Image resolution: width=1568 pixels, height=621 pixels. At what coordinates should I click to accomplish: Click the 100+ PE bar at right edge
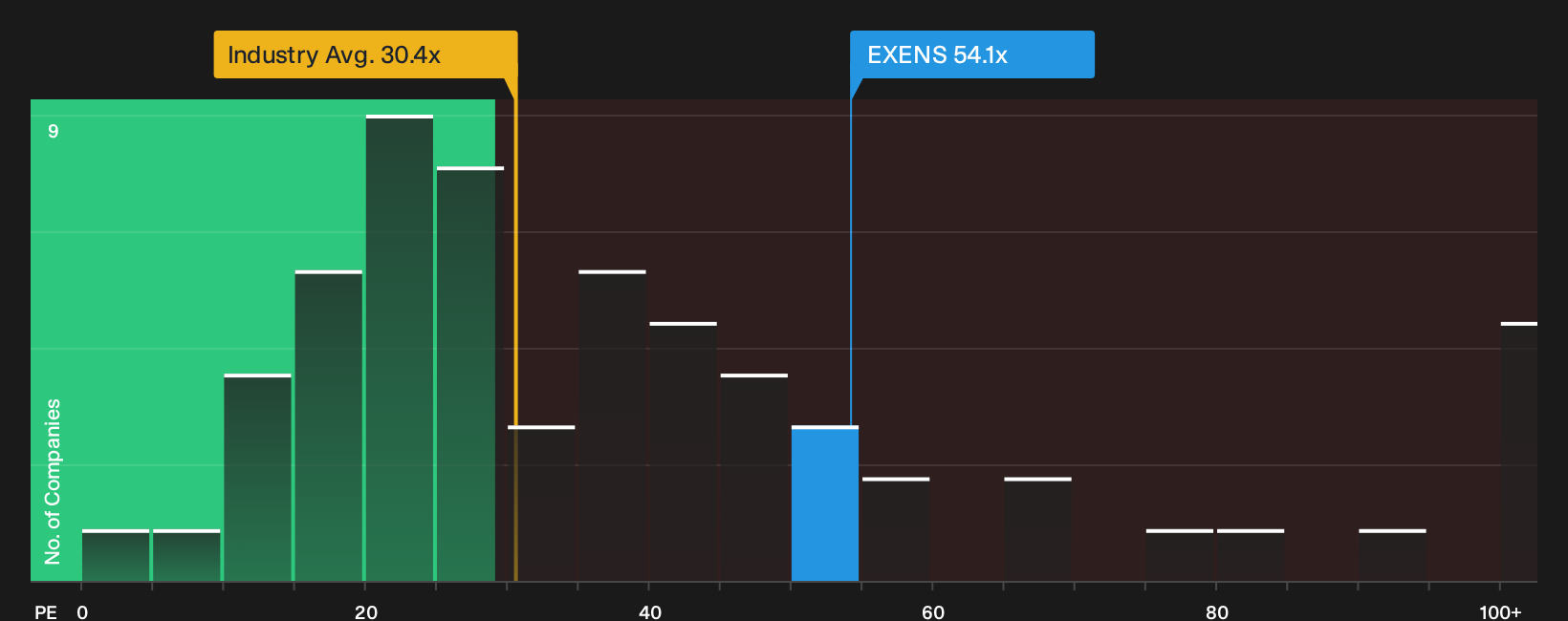[x=1519, y=452]
